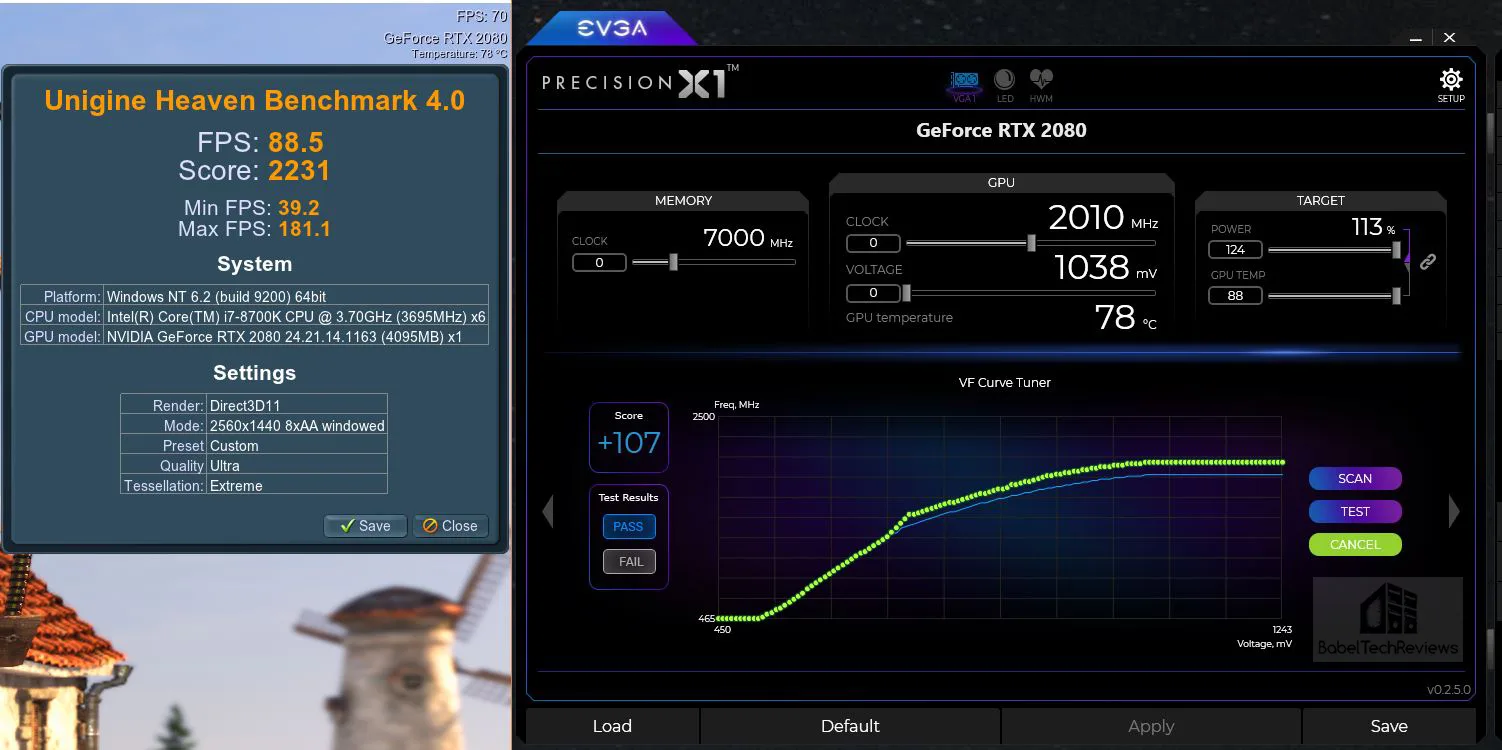1502x750 pixels.
Task: Click the Preset Custom setting row
Action: point(254,445)
